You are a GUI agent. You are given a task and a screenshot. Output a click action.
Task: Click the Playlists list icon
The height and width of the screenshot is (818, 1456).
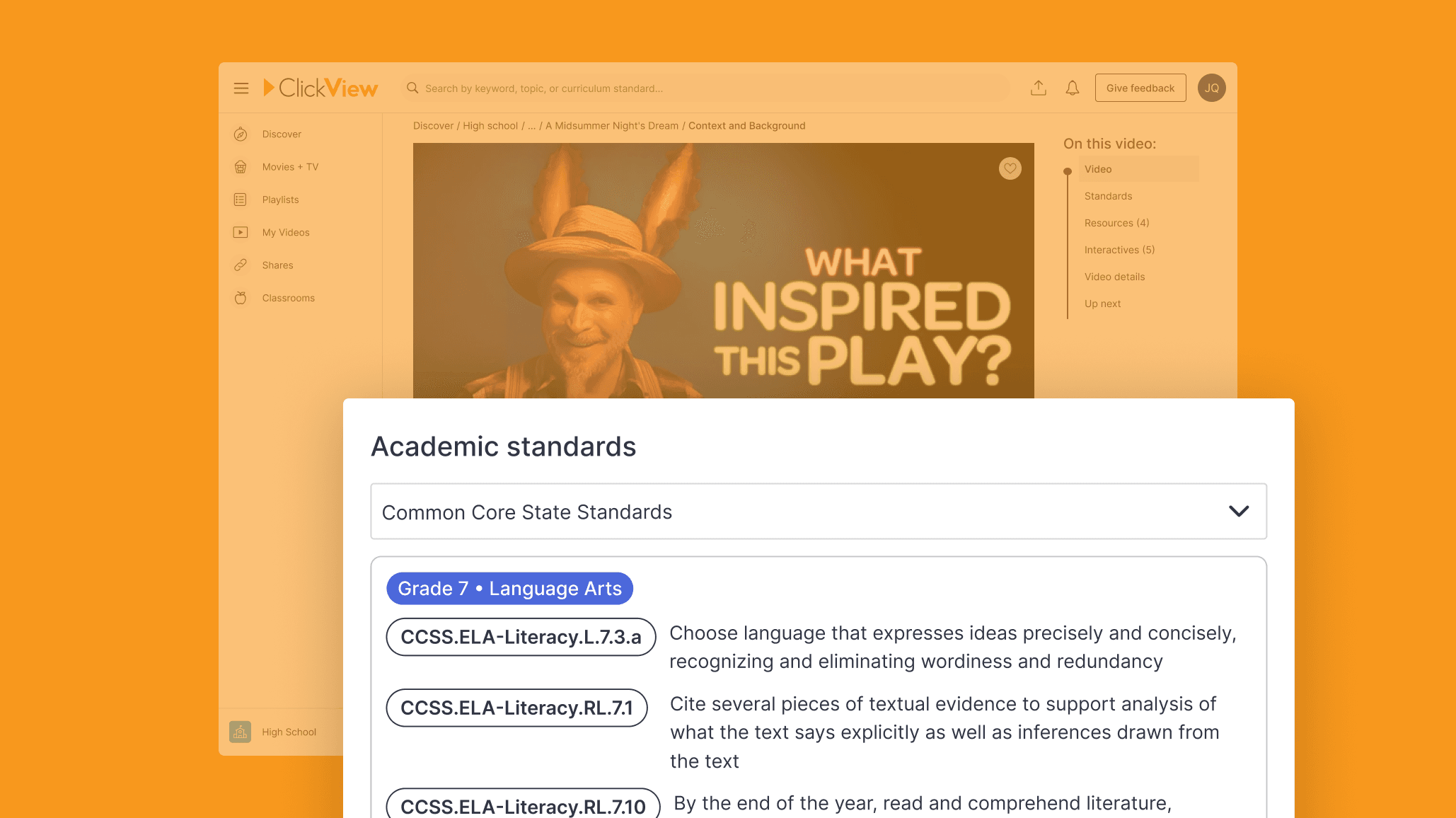(x=241, y=200)
